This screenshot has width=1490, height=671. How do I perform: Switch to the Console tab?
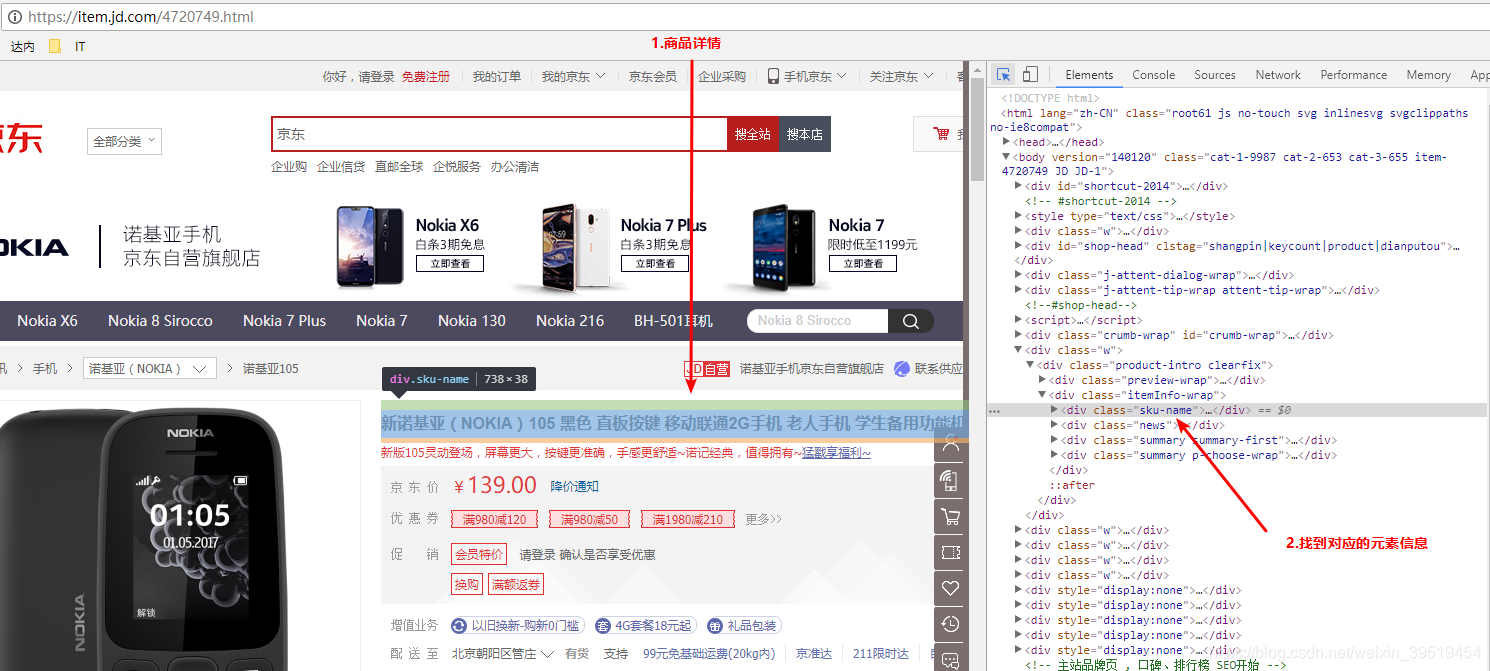pyautogui.click(x=1153, y=75)
